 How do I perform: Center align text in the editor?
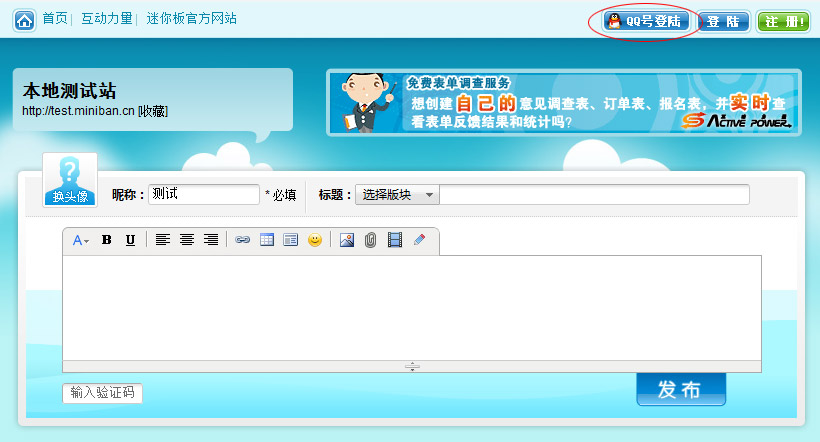click(187, 240)
